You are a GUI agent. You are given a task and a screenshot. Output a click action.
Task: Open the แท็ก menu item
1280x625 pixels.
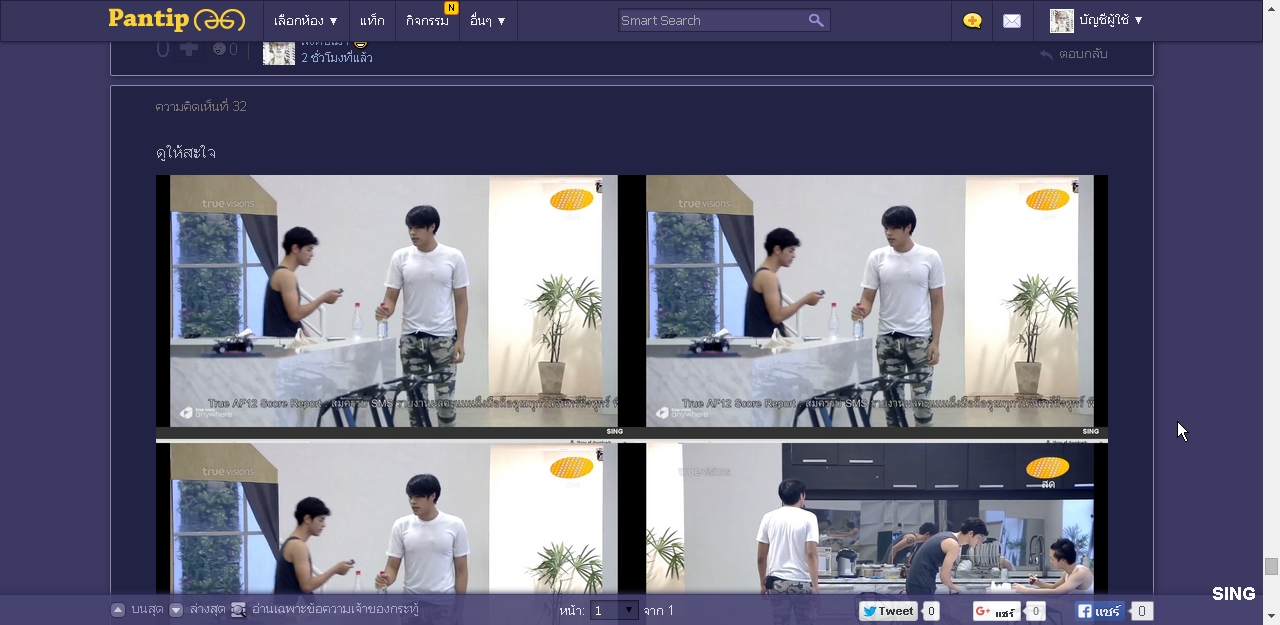point(372,20)
